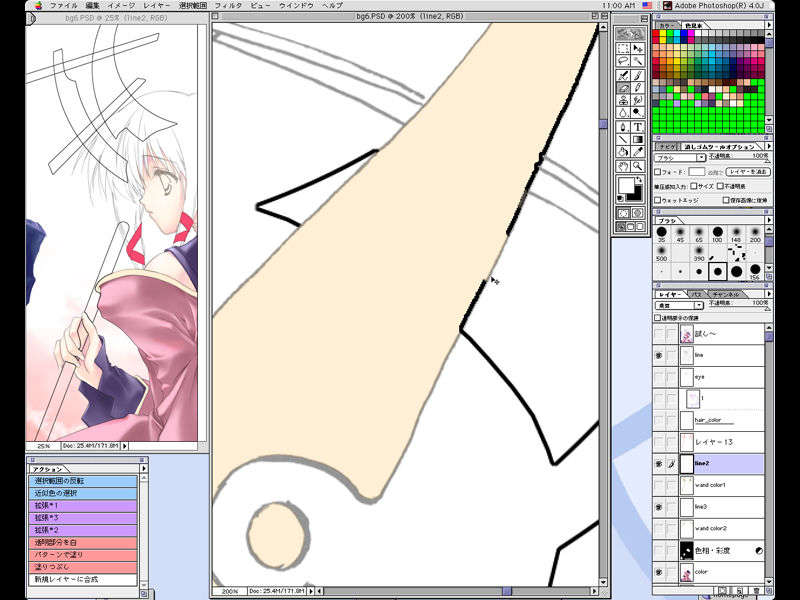Open the Adobe Photoshop application menu
Viewport: 800px width, 600px height.
713,6
